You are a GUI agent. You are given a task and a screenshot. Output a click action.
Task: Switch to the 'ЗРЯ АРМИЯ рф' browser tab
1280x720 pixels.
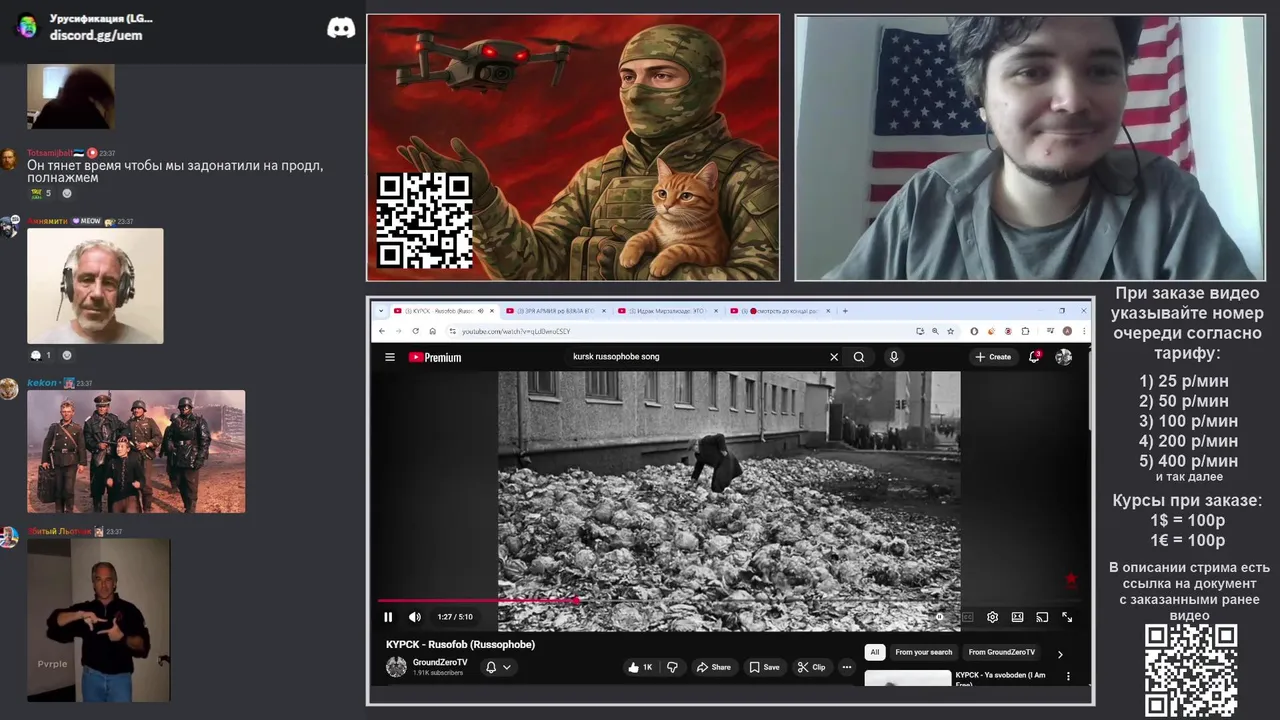pos(557,311)
